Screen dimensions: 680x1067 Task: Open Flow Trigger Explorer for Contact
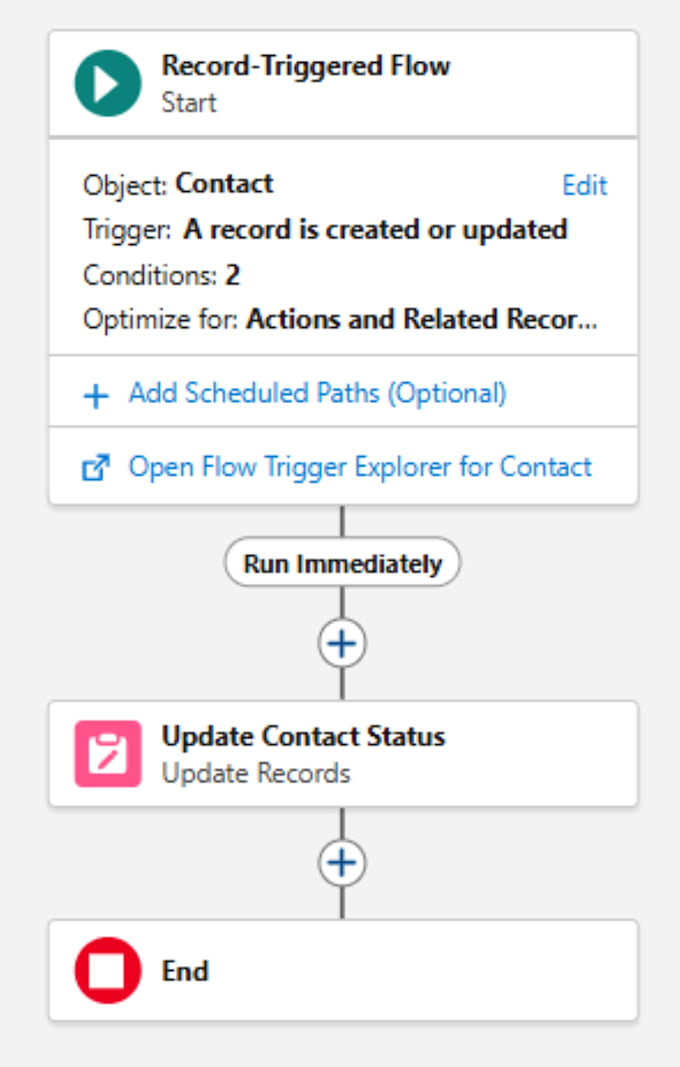[360, 467]
